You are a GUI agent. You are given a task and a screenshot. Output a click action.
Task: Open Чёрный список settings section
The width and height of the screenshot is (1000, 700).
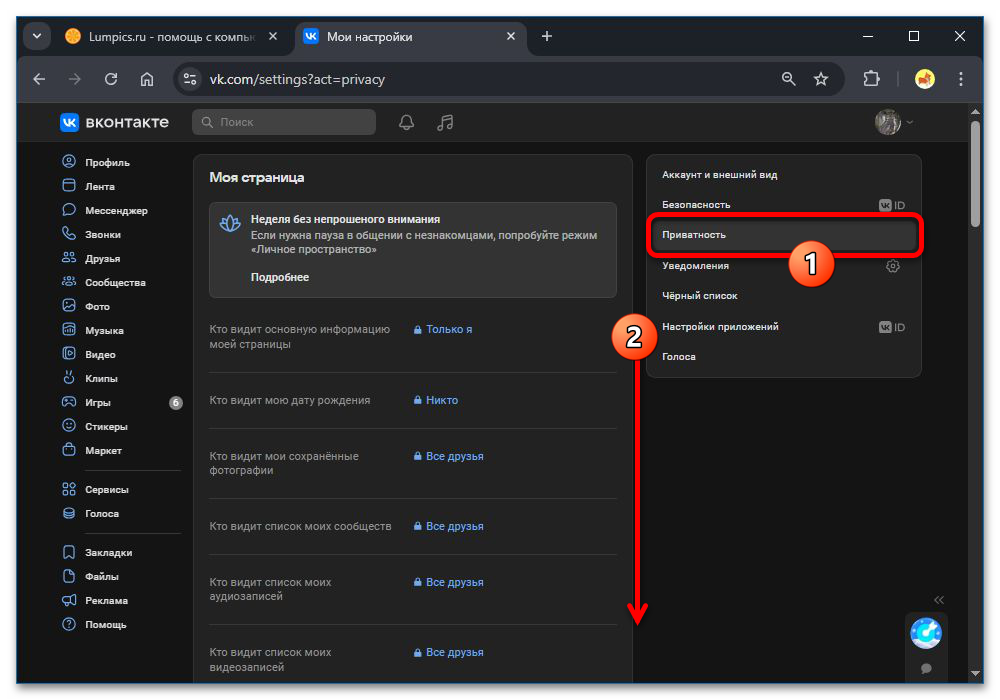pyautogui.click(x=700, y=296)
